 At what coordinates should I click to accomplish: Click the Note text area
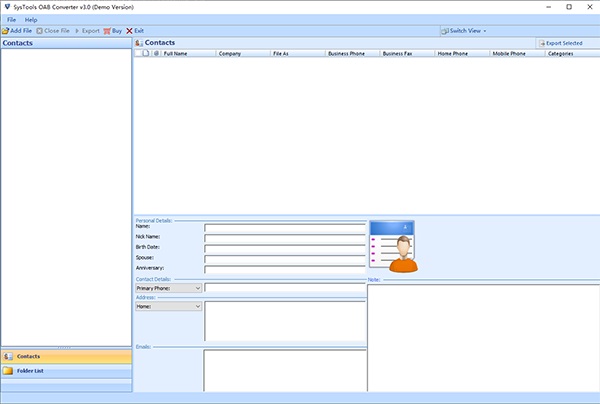[x=484, y=338]
